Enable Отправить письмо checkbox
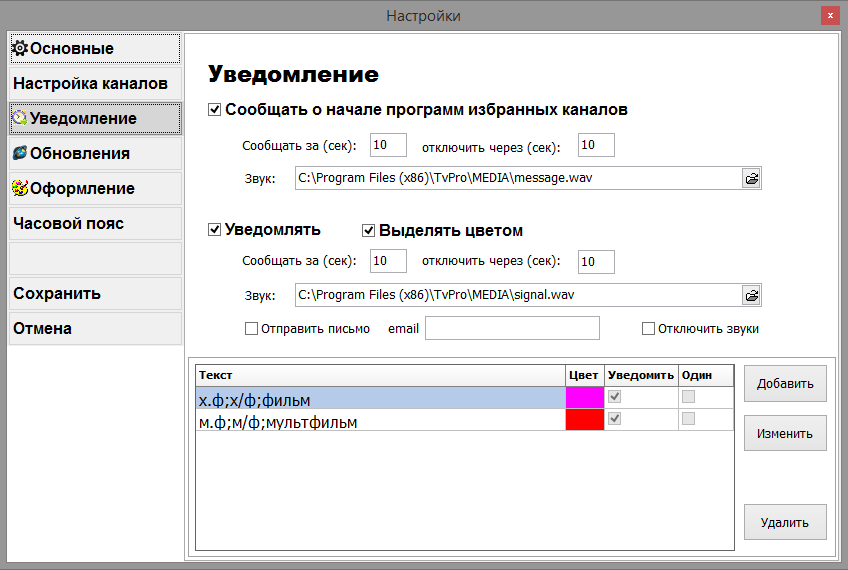 (252, 328)
